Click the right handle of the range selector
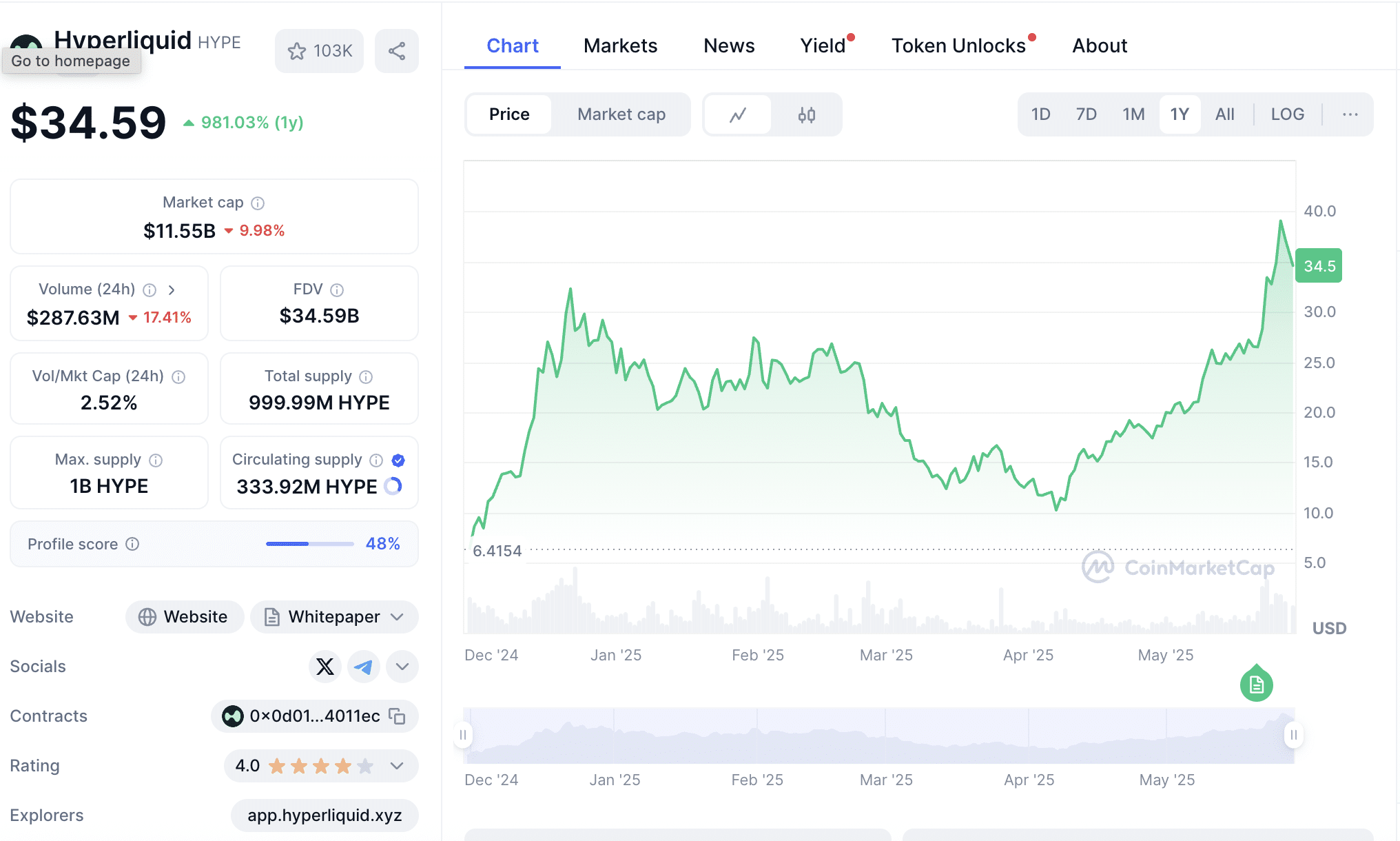The image size is (1400, 841). tap(1294, 735)
